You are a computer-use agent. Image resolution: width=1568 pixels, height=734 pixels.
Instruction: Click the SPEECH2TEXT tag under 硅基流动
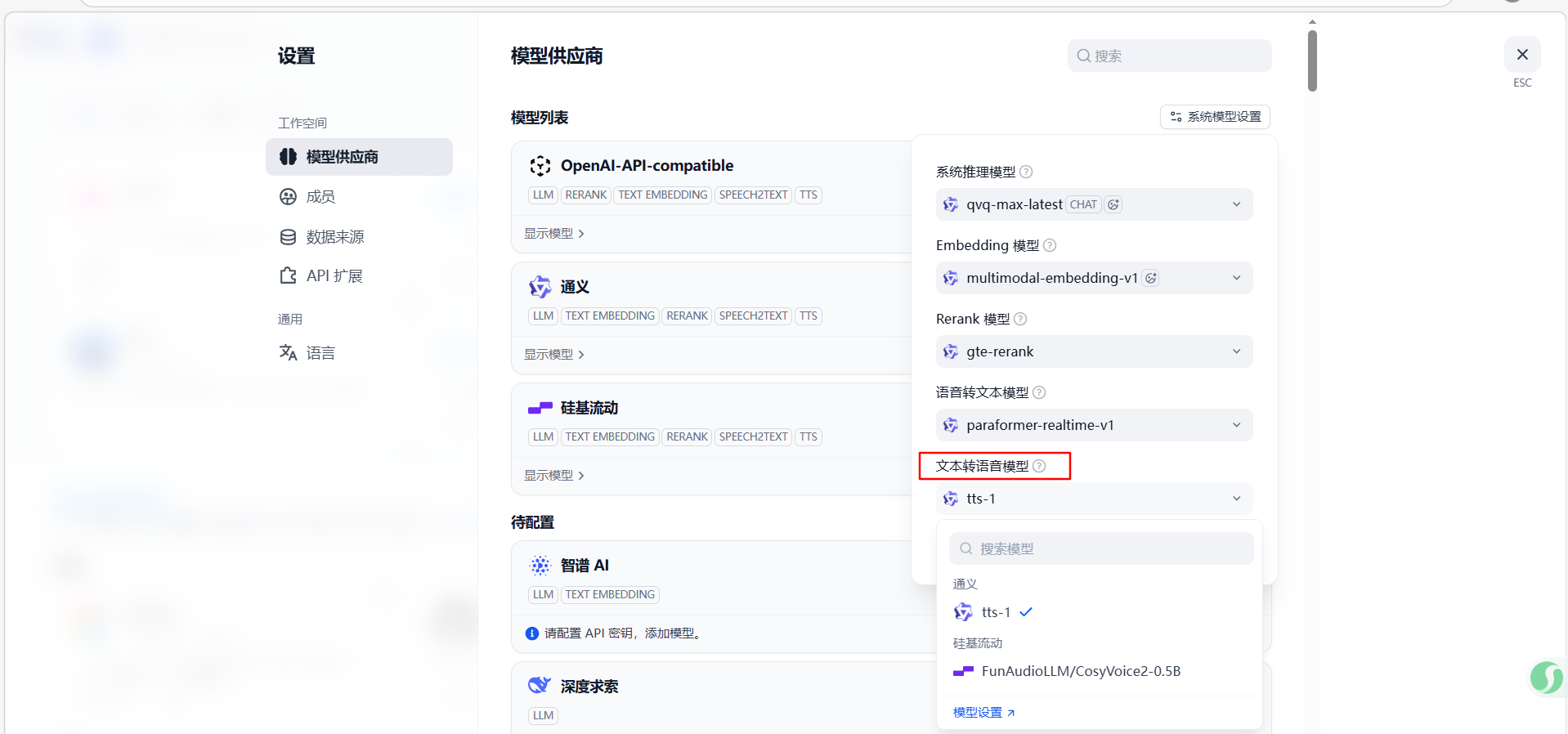coord(753,437)
